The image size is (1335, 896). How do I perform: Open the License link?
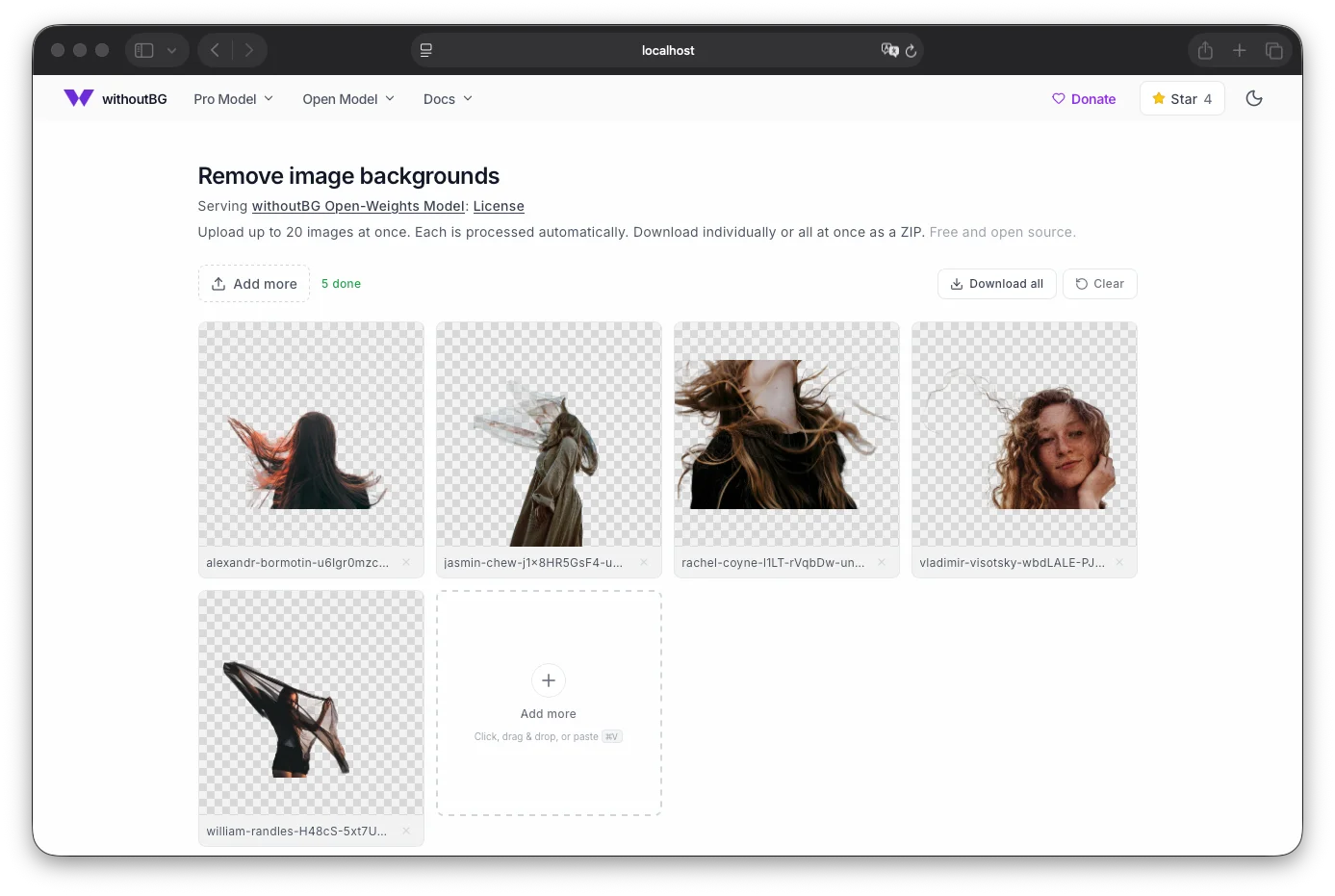click(499, 206)
